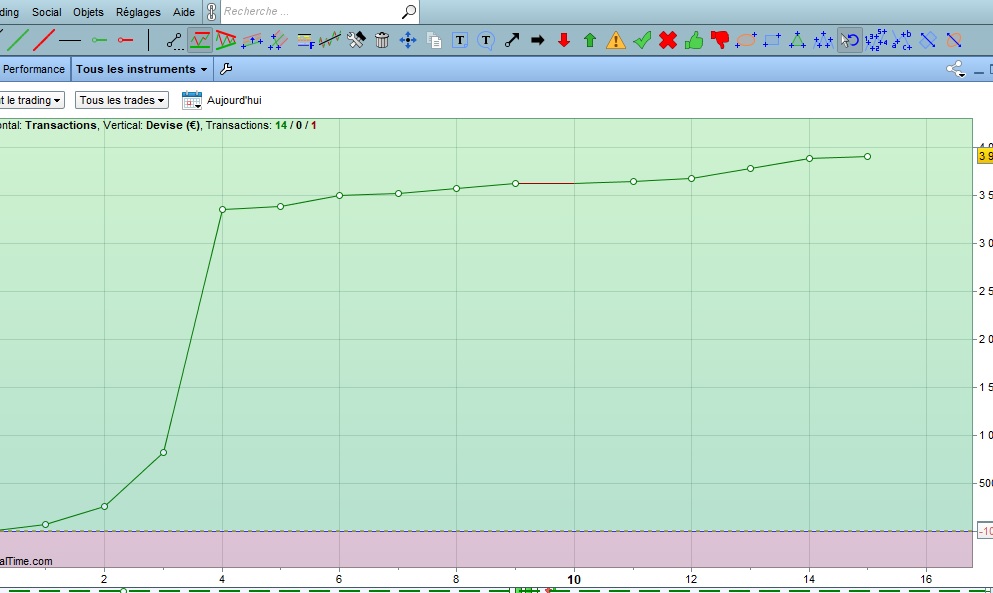Insert a green up arrow marker
This screenshot has width=993, height=593.
coord(590,41)
